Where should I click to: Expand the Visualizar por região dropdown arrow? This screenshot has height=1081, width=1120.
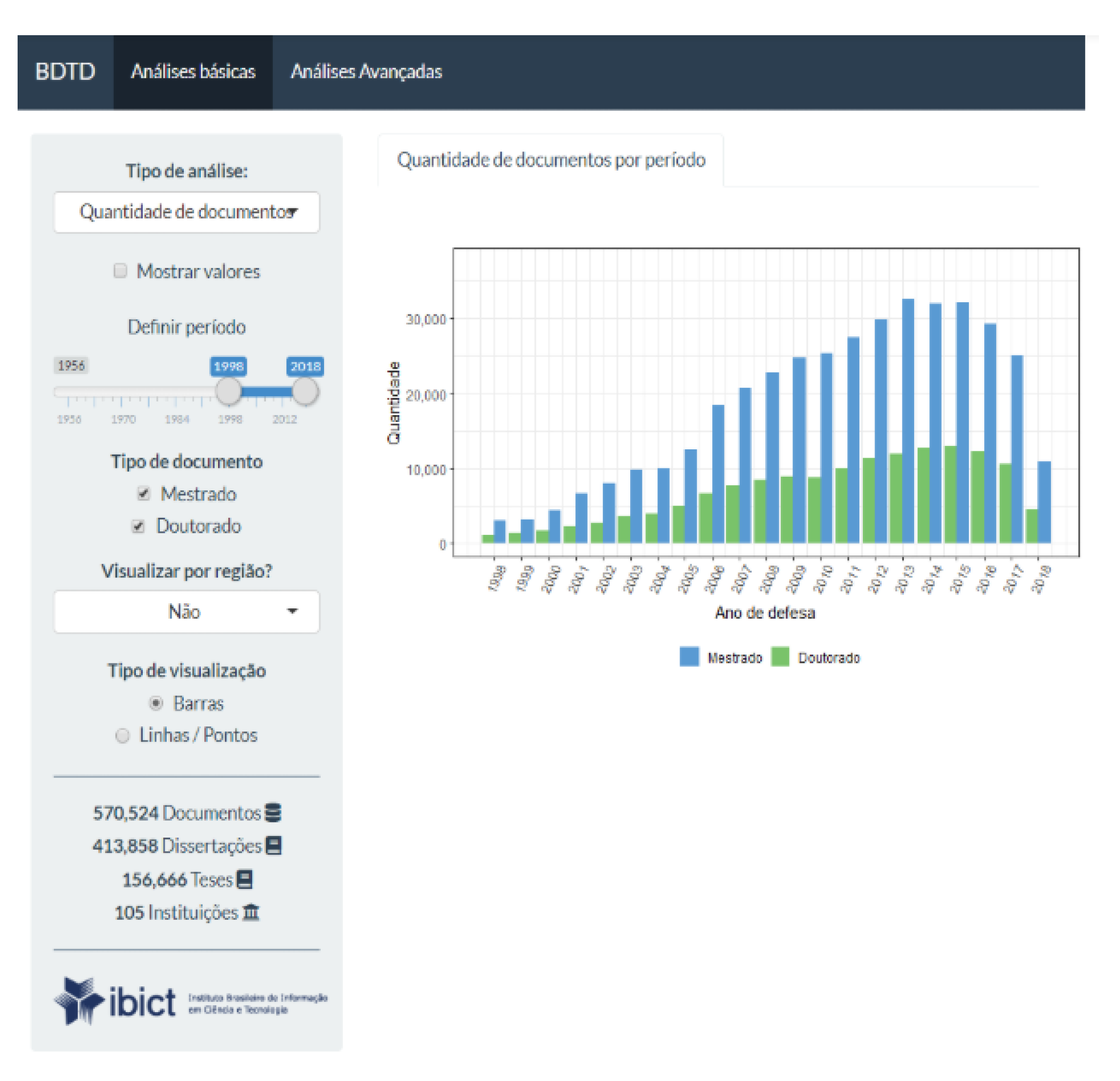coord(292,611)
